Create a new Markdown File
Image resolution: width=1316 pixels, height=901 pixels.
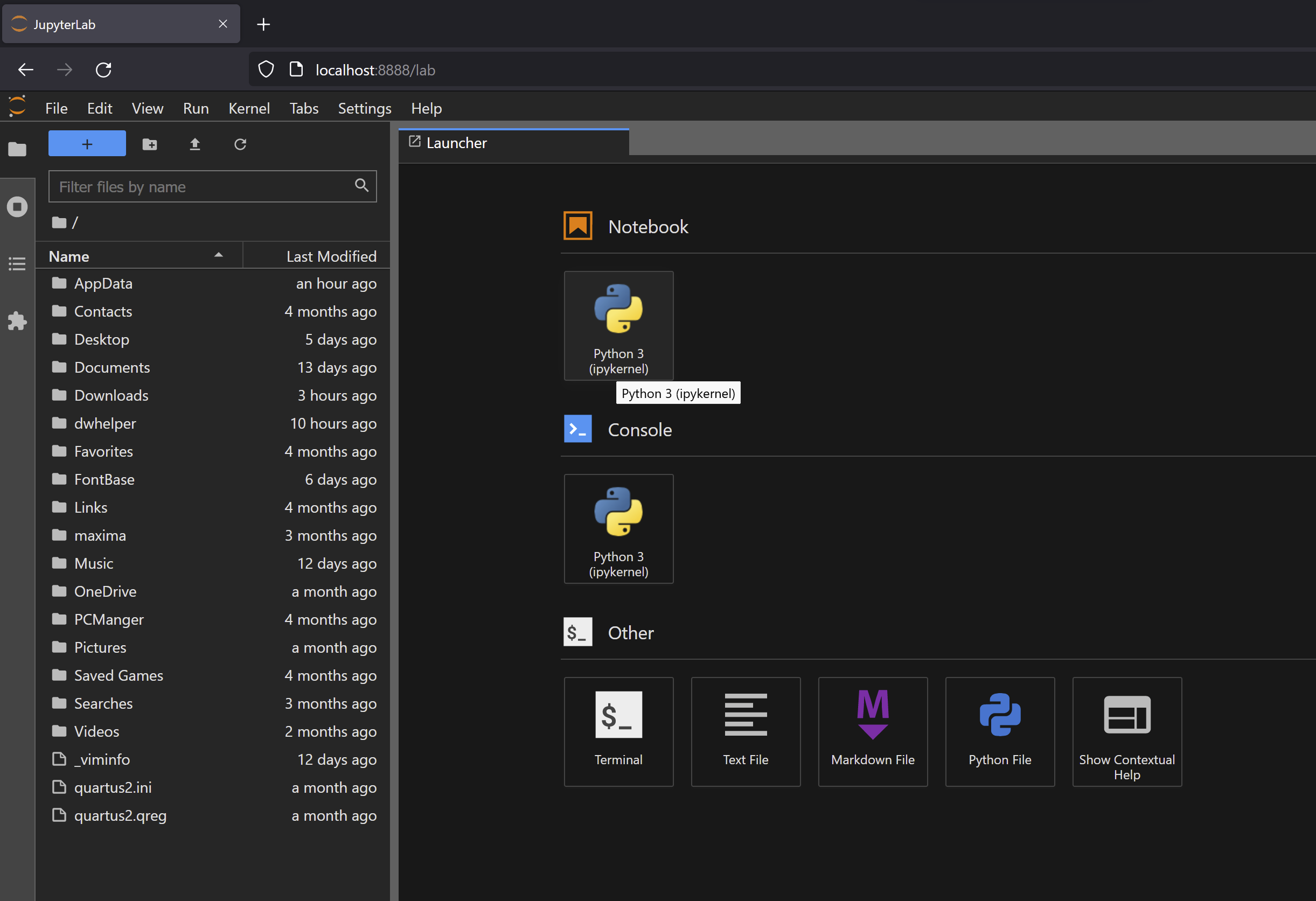coord(873,731)
